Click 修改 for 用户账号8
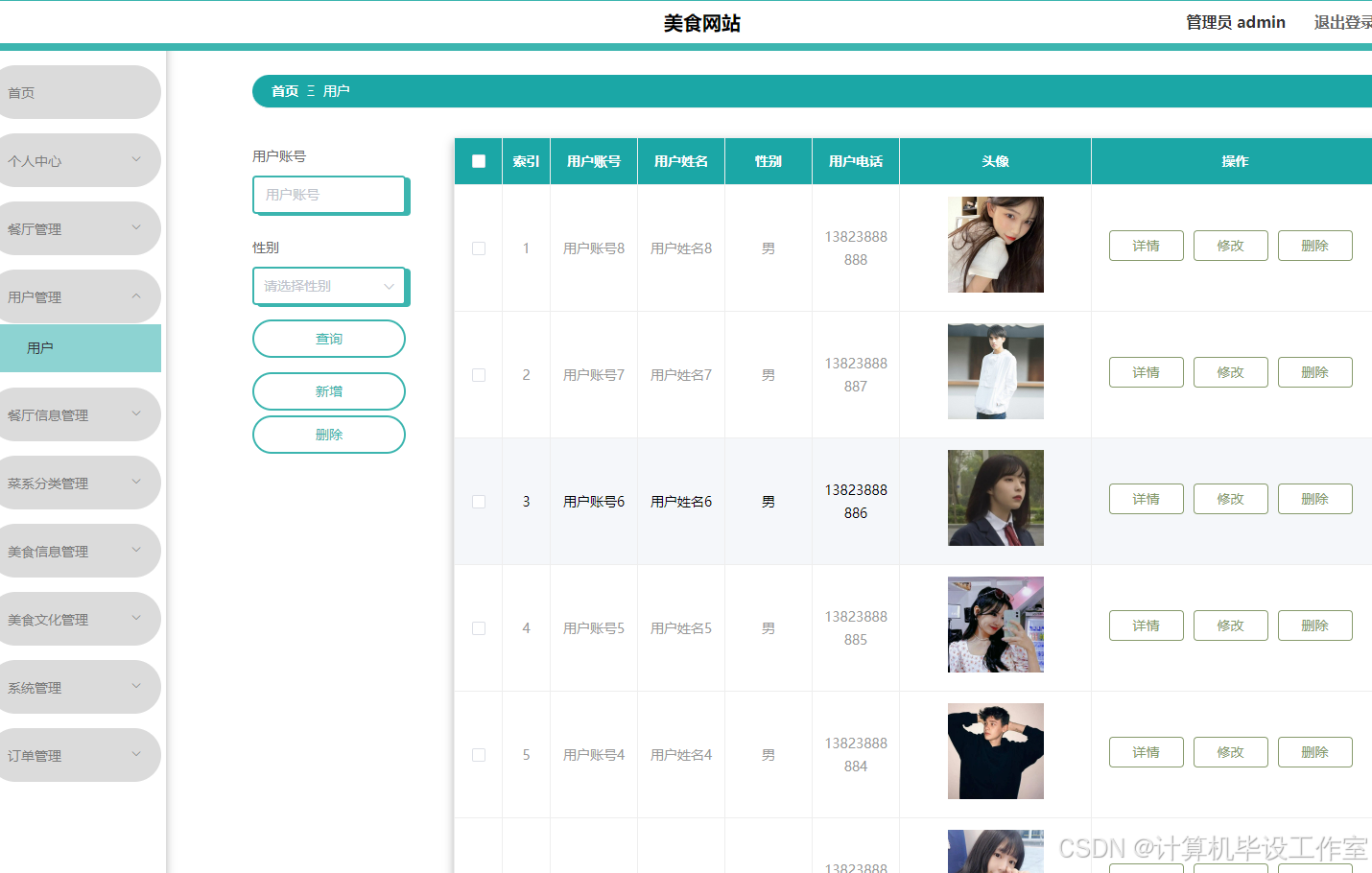This screenshot has height=873, width=1372. [x=1231, y=246]
